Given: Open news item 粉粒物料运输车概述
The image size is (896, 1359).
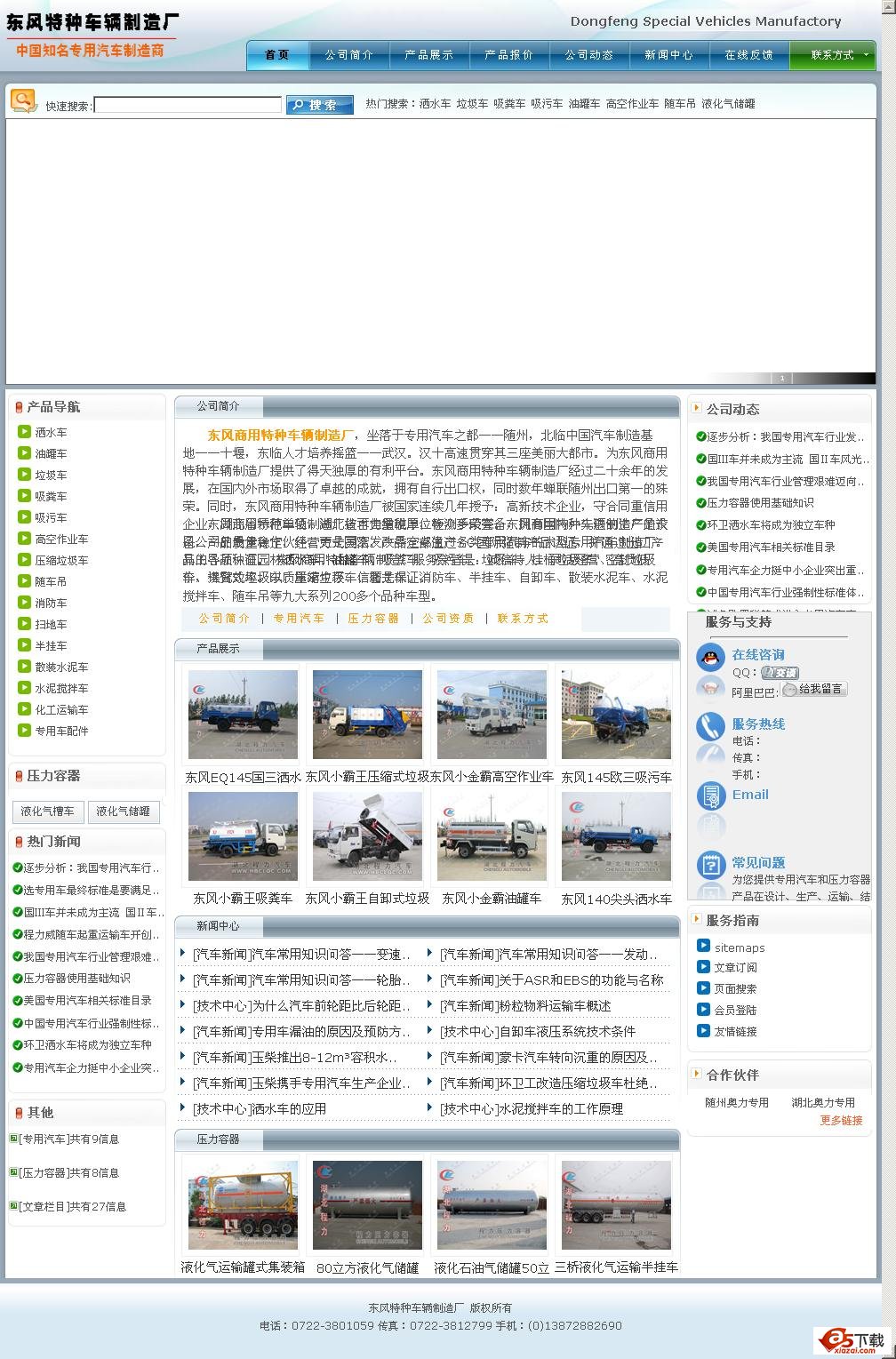Looking at the screenshot, I should (525, 1005).
